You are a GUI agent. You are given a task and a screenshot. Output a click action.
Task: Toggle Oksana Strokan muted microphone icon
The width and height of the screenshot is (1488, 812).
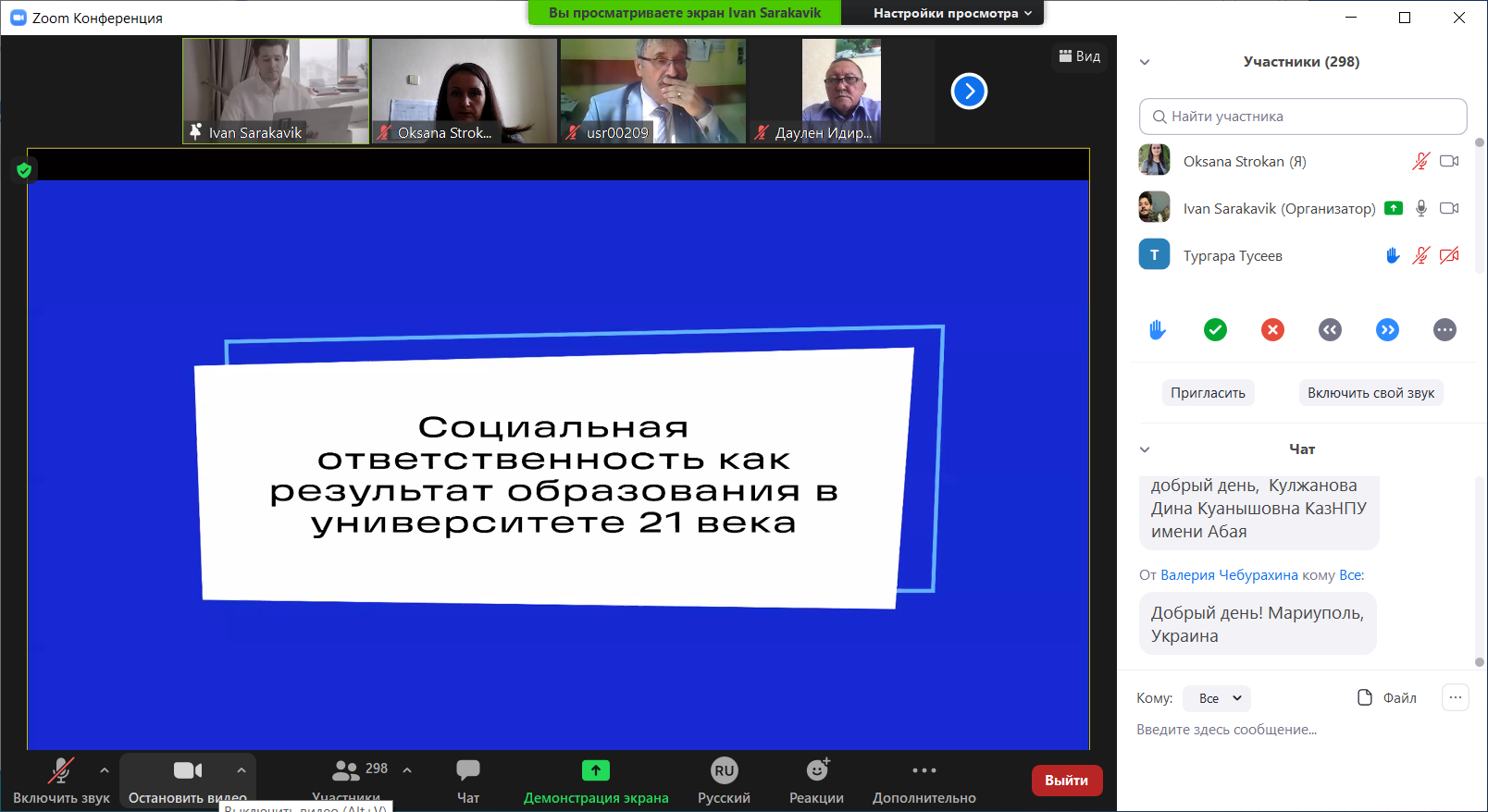click(1420, 161)
